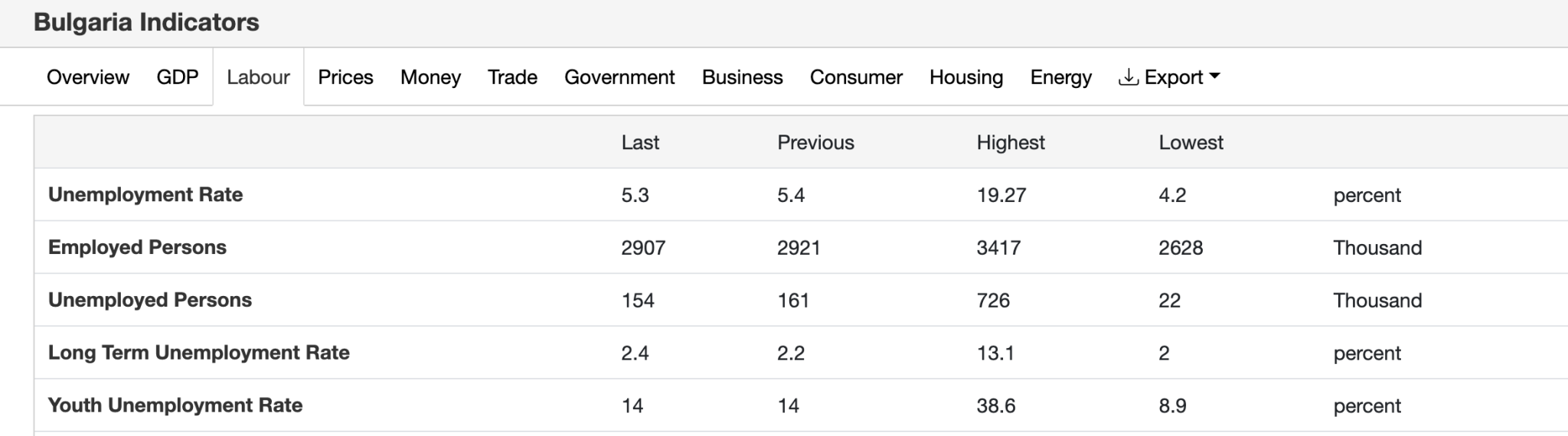Click the Highest column header
The image size is (1568, 436).
click(1010, 142)
